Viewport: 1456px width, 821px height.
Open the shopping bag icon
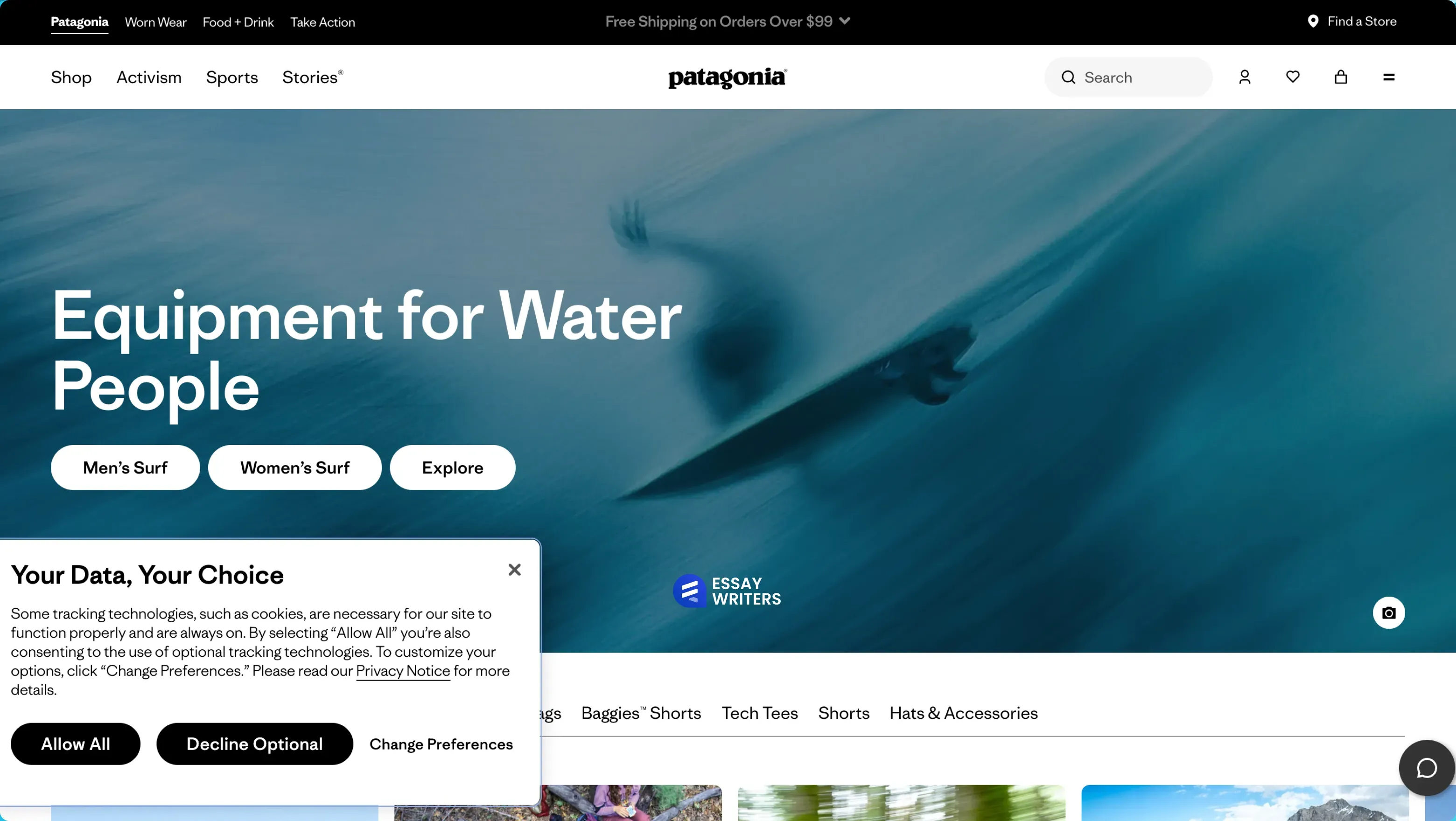[1341, 77]
